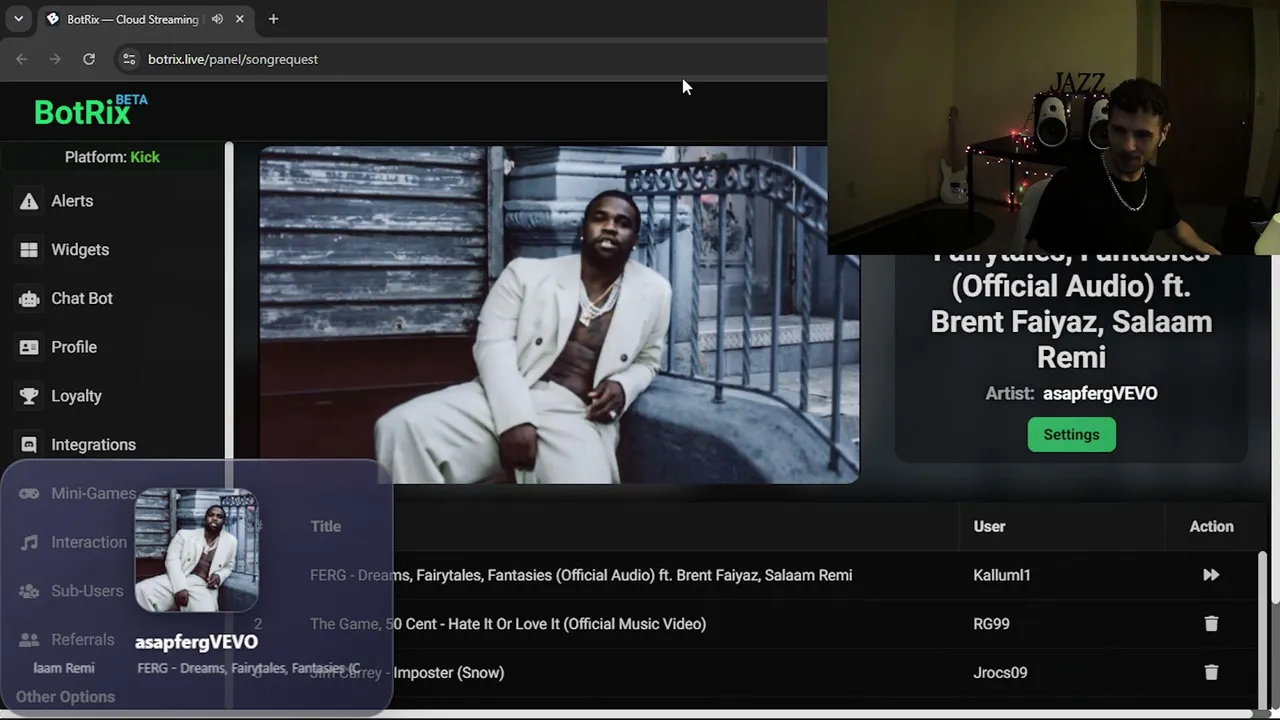
Task: Click the Integrations sidebar icon
Action: tap(29, 445)
